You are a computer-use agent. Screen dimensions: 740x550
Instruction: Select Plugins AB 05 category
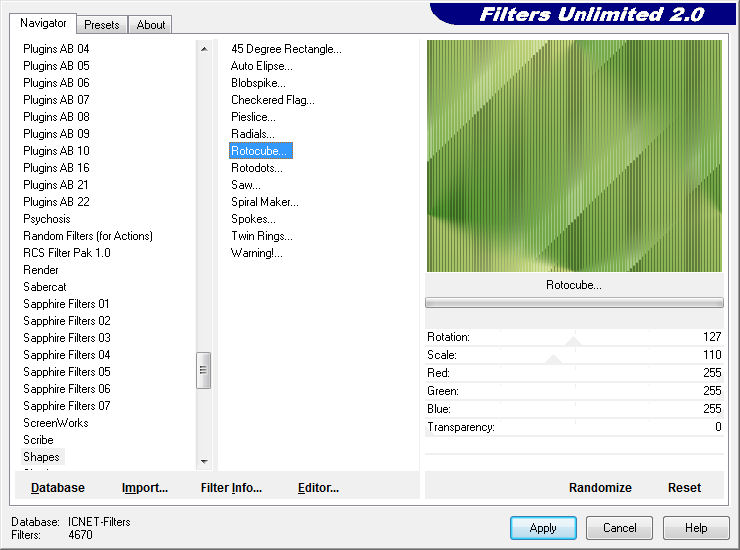(x=56, y=66)
